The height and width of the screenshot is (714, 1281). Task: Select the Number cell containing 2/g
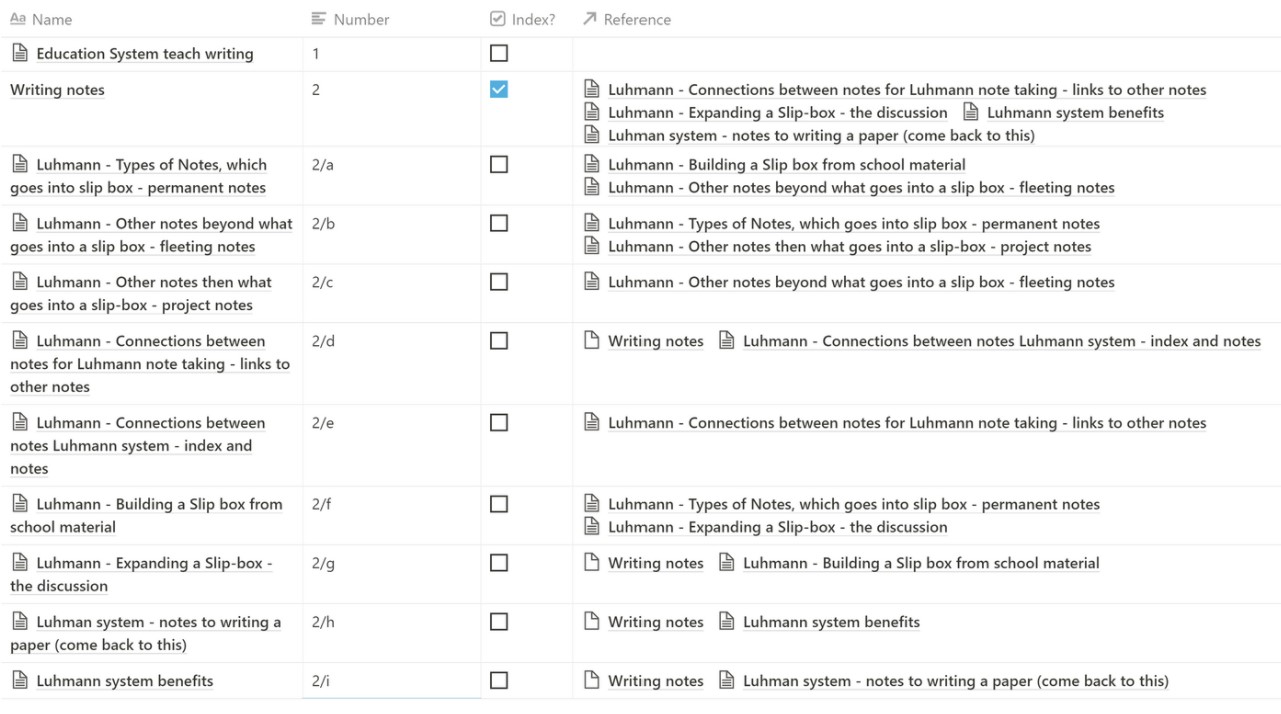[390, 563]
